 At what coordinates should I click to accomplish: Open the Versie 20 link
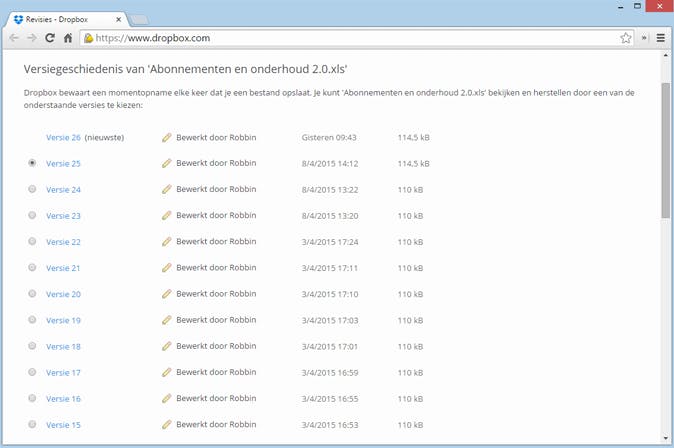click(x=63, y=295)
